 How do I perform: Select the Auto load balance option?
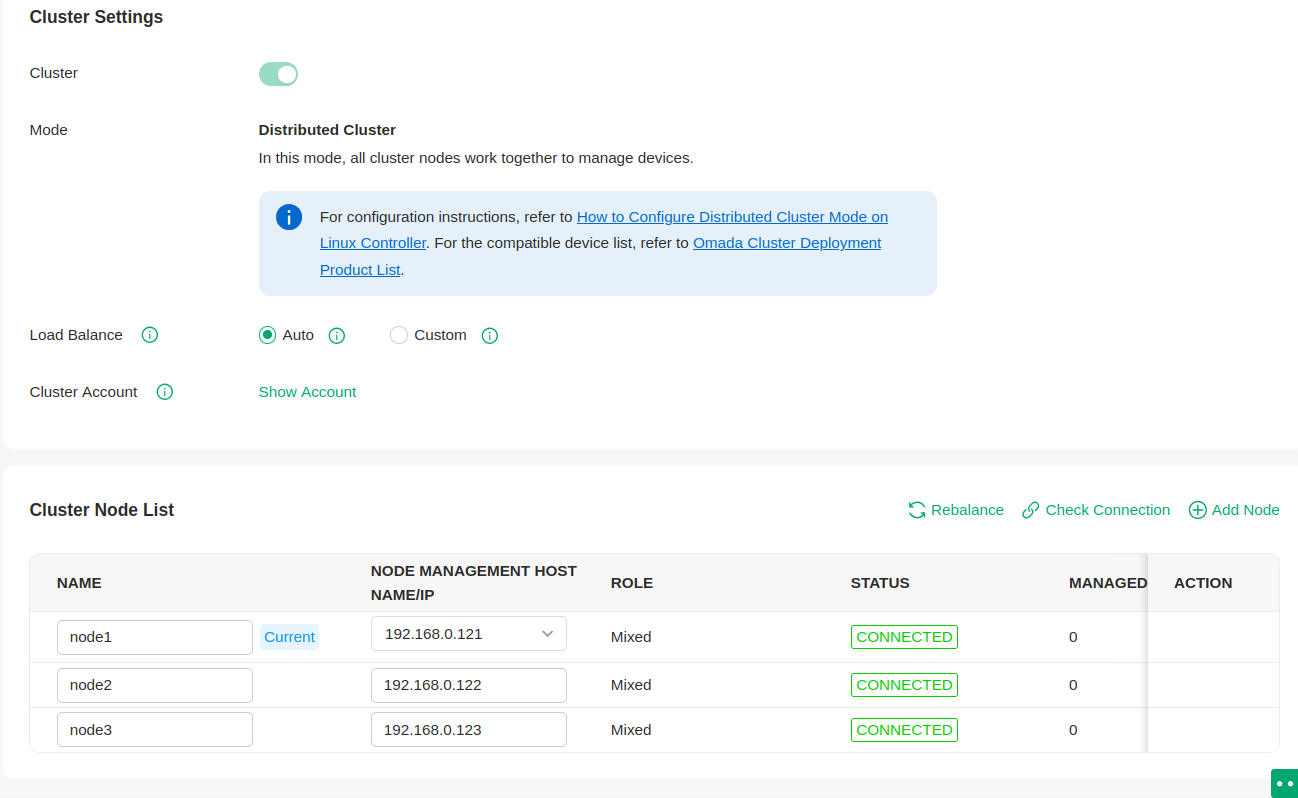pos(267,335)
